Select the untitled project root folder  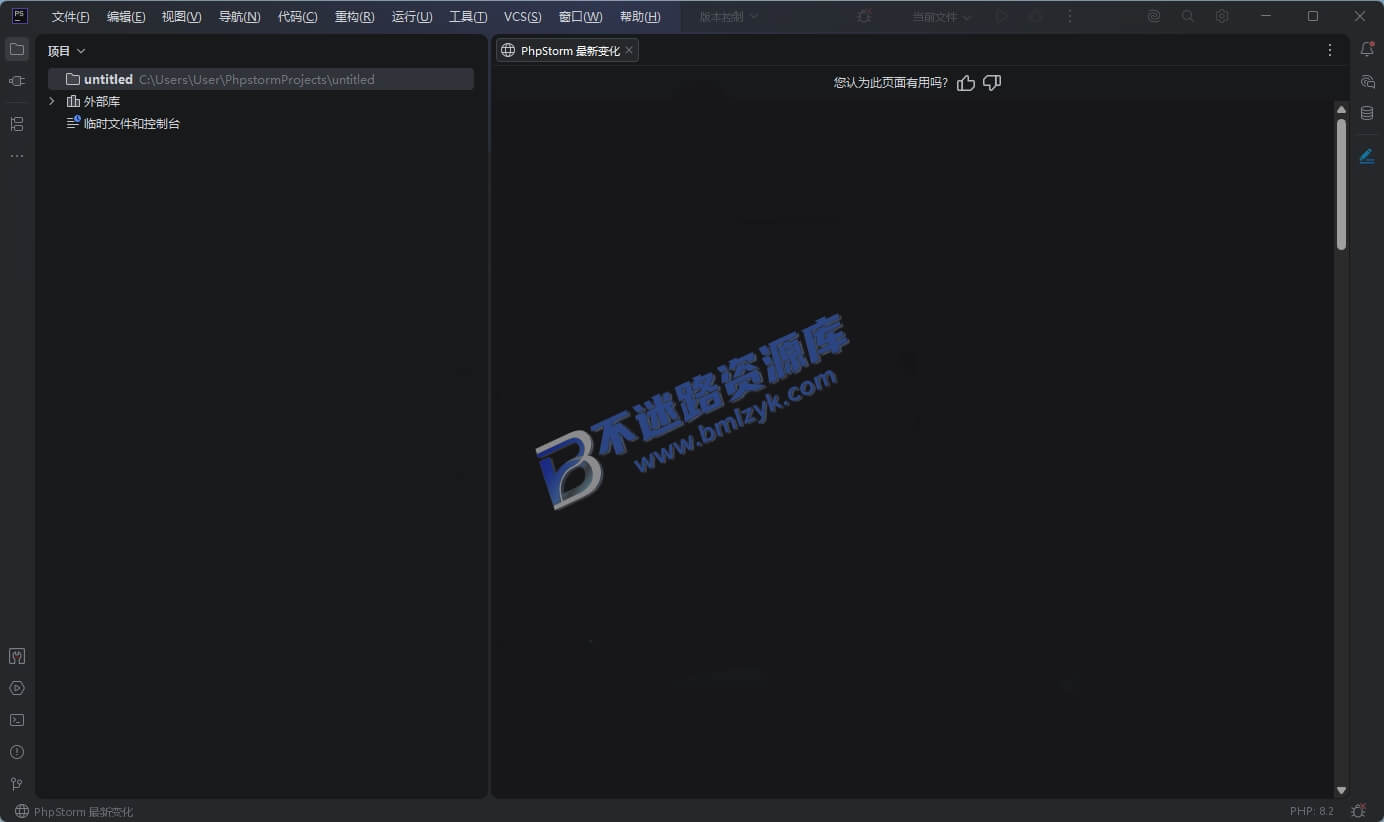click(261, 79)
